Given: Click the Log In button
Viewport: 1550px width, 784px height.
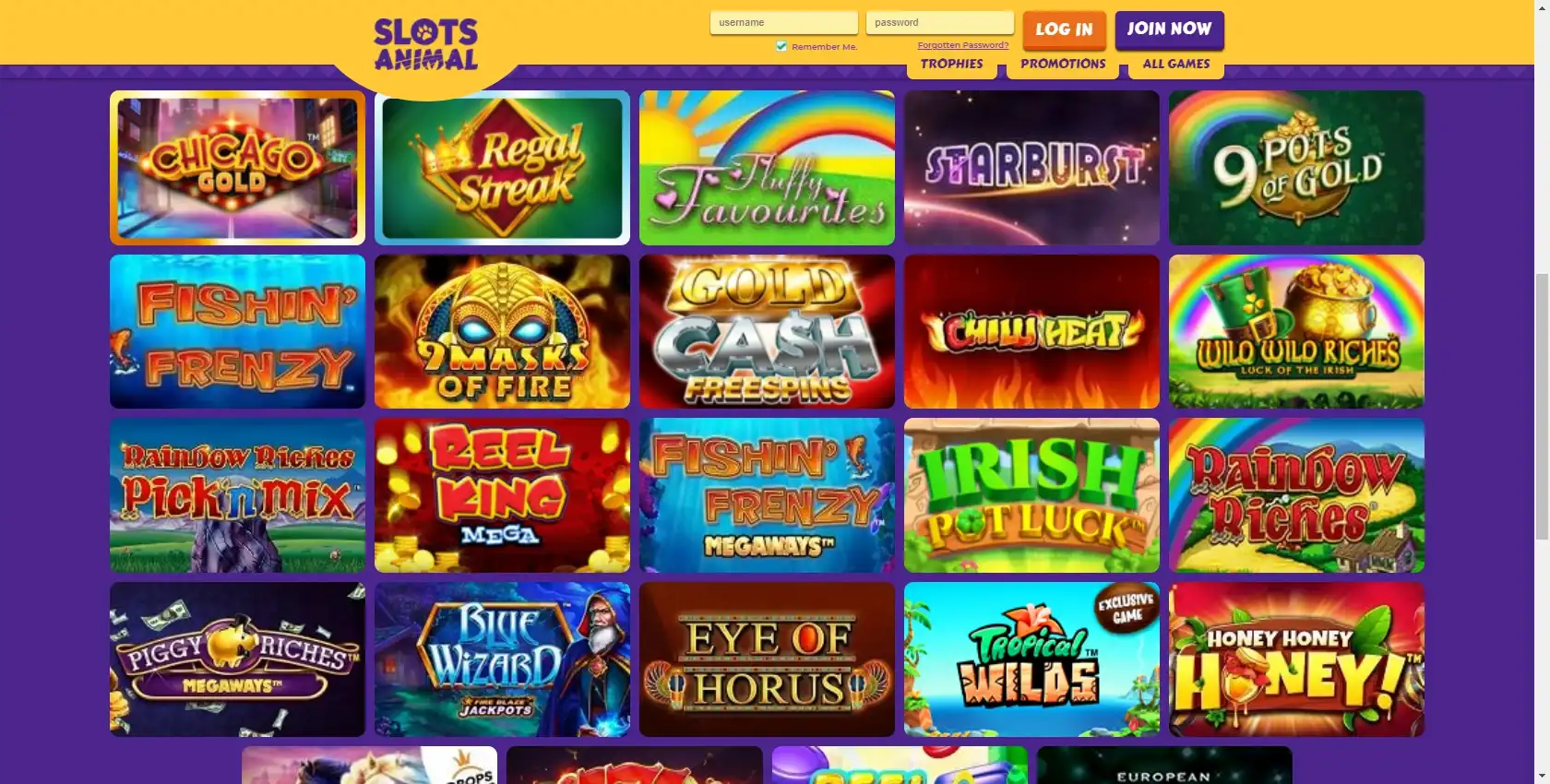Looking at the screenshot, I should [1064, 30].
